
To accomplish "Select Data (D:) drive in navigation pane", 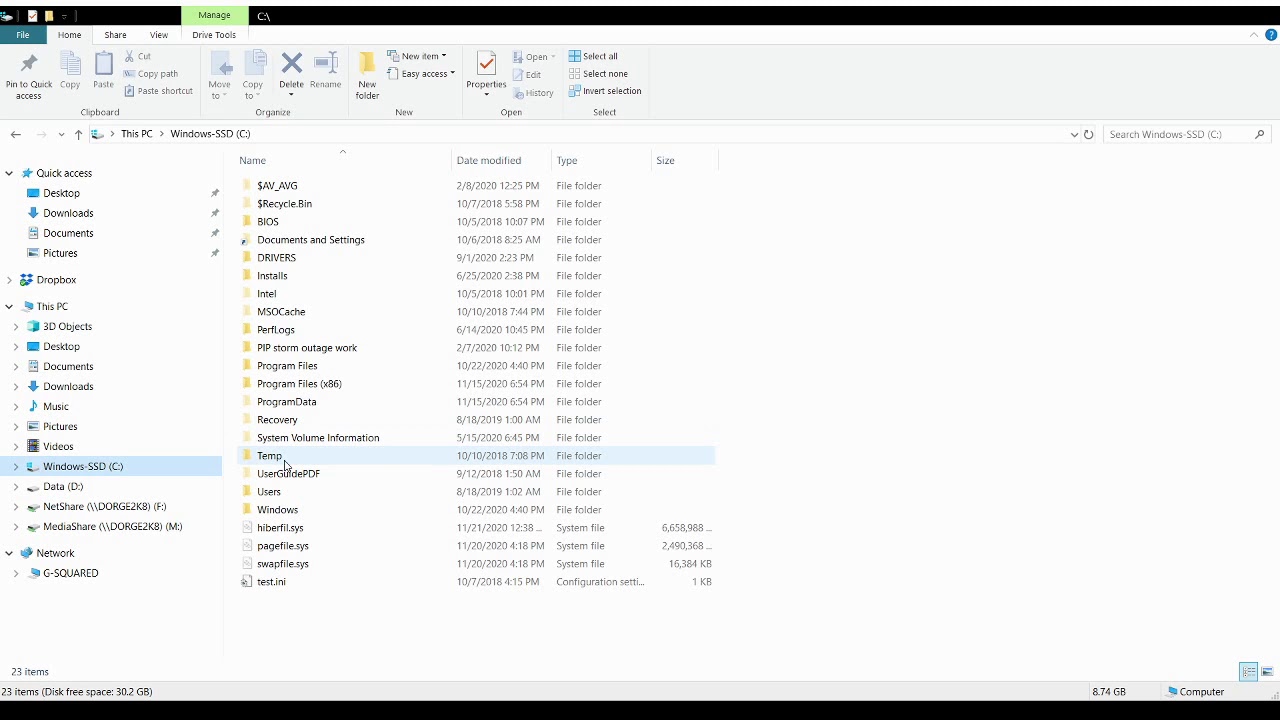I will pyautogui.click(x=63, y=487).
